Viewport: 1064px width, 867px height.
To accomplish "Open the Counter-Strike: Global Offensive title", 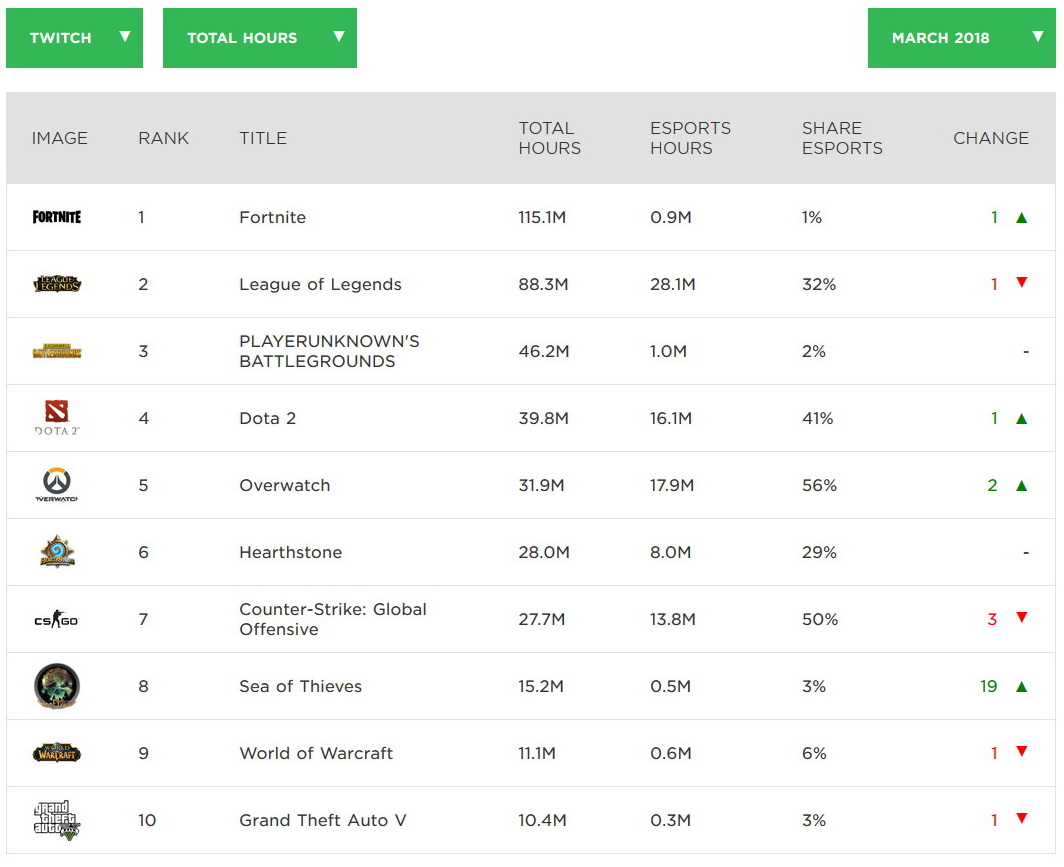I will click(x=333, y=619).
